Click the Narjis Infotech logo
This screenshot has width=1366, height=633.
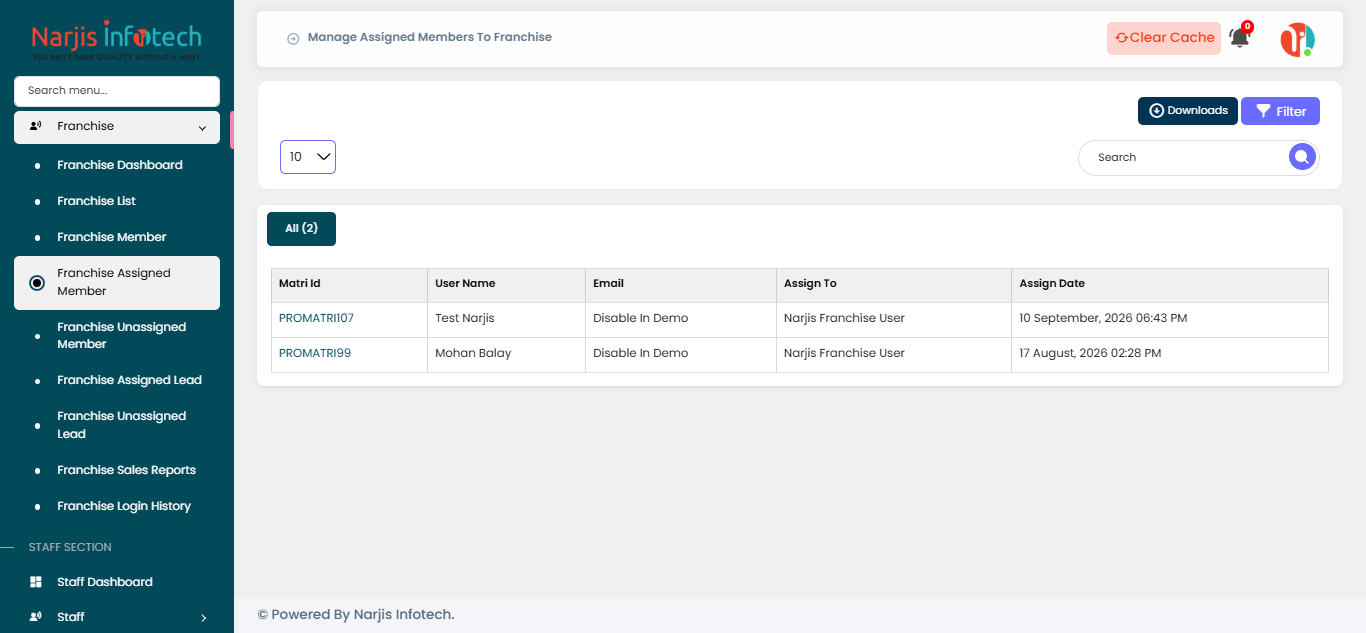coord(117,40)
